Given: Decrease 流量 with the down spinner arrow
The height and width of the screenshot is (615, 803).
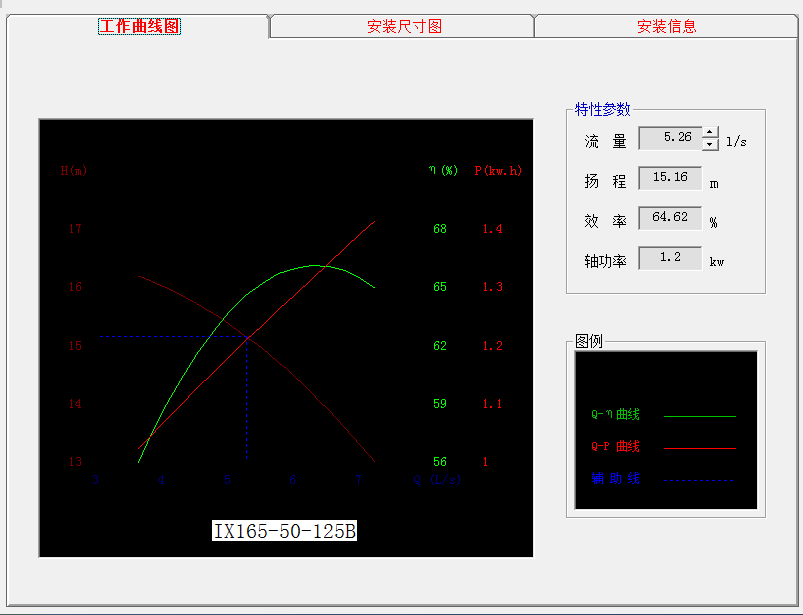Looking at the screenshot, I should [x=710, y=144].
